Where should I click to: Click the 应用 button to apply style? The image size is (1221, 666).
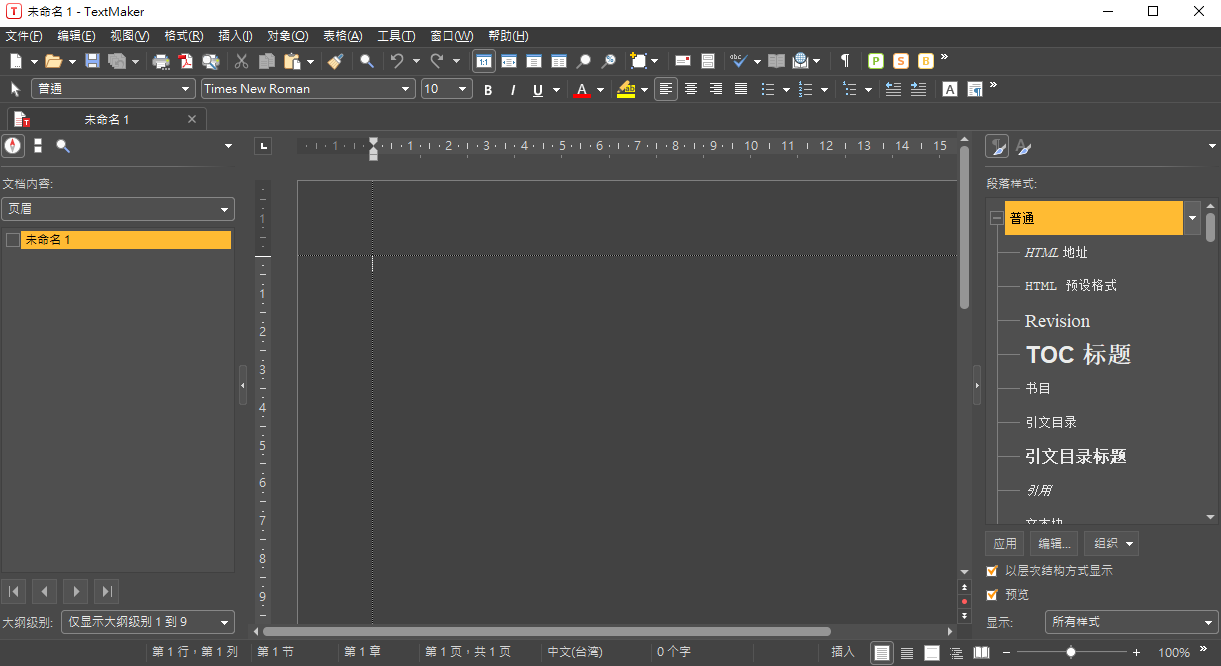[1004, 543]
